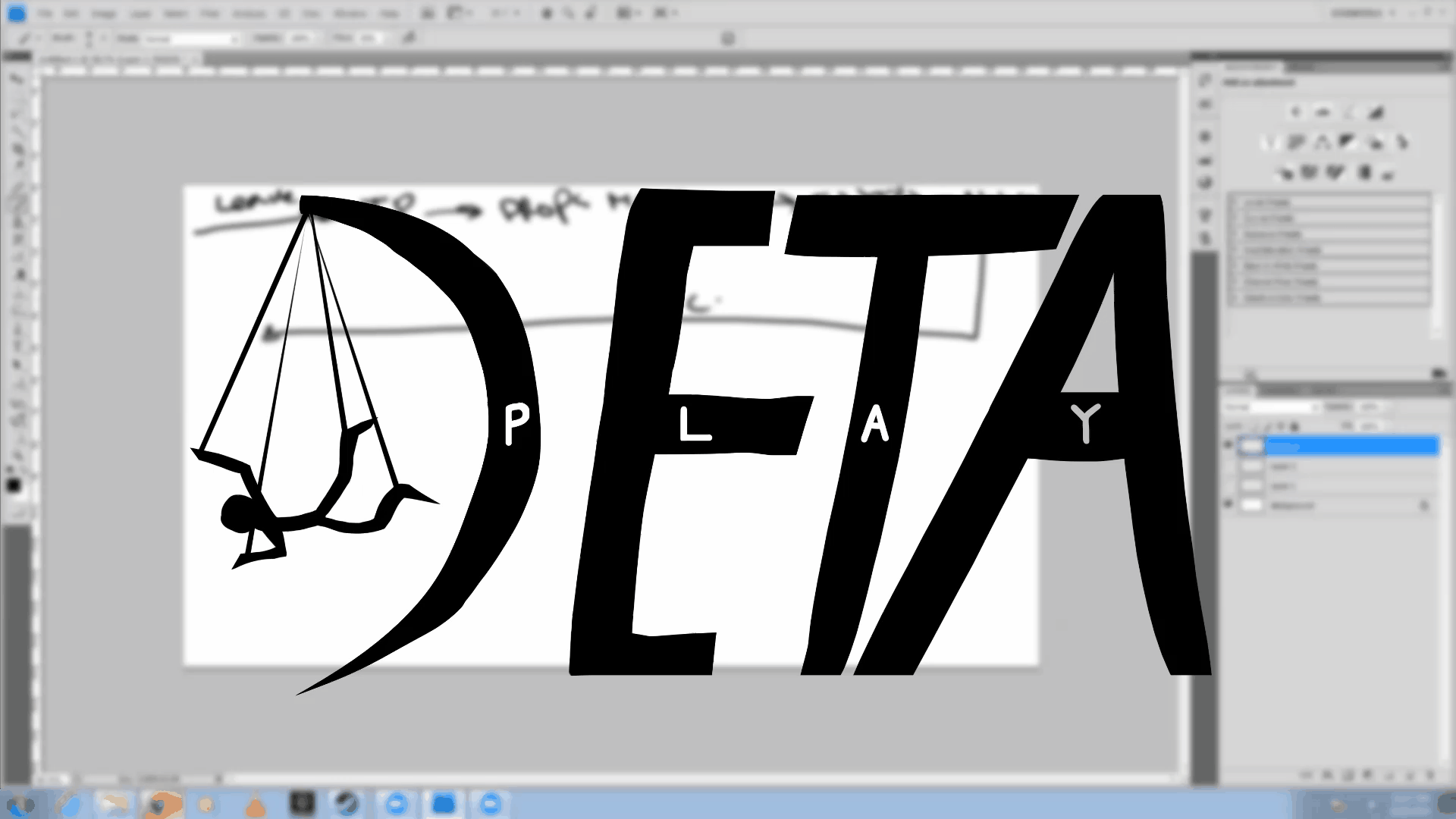The height and width of the screenshot is (819, 1456).
Task: Click the first adjustment icon in the top row
Action: pos(1295,112)
